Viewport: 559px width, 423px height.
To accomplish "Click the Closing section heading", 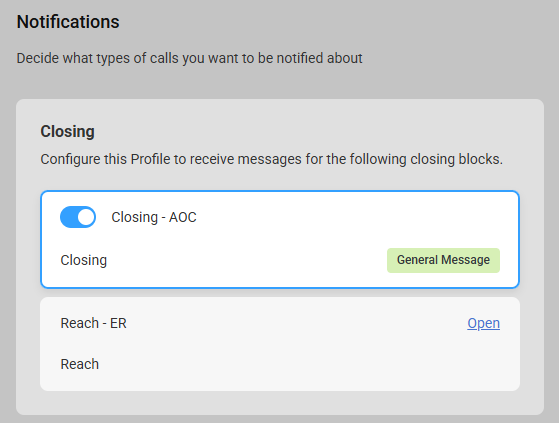I will click(x=67, y=131).
